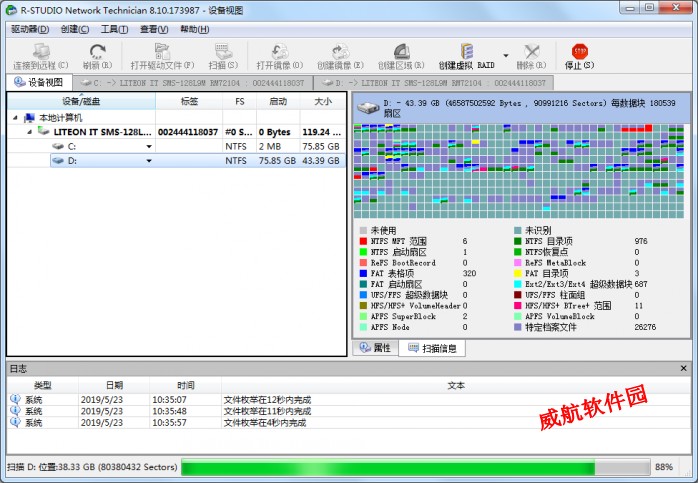698x483 pixels.
Task: Switch to the D: LITEON drive tab
Action: [x=434, y=83]
